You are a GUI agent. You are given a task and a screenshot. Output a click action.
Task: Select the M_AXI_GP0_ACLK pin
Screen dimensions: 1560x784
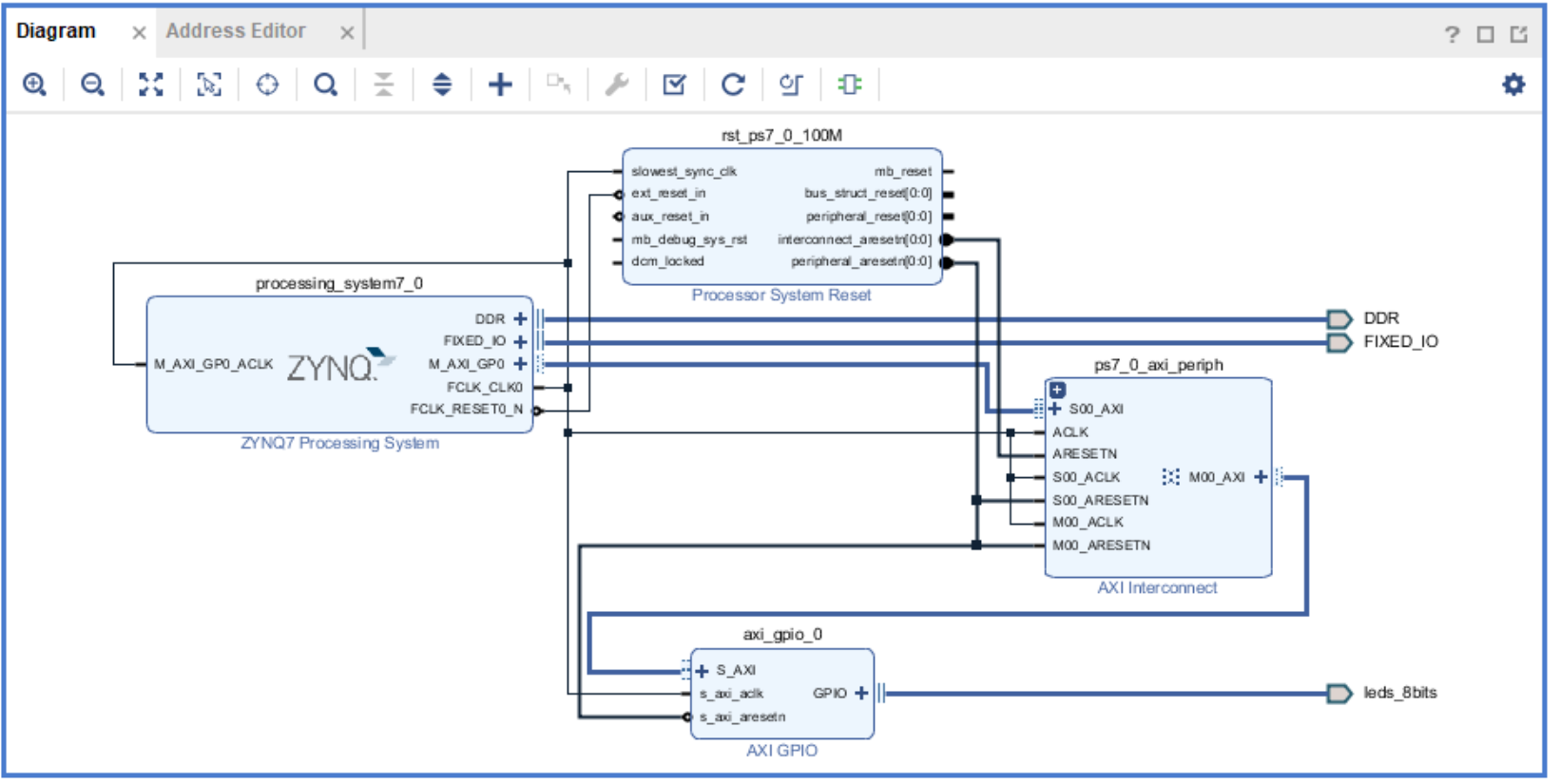click(214, 365)
